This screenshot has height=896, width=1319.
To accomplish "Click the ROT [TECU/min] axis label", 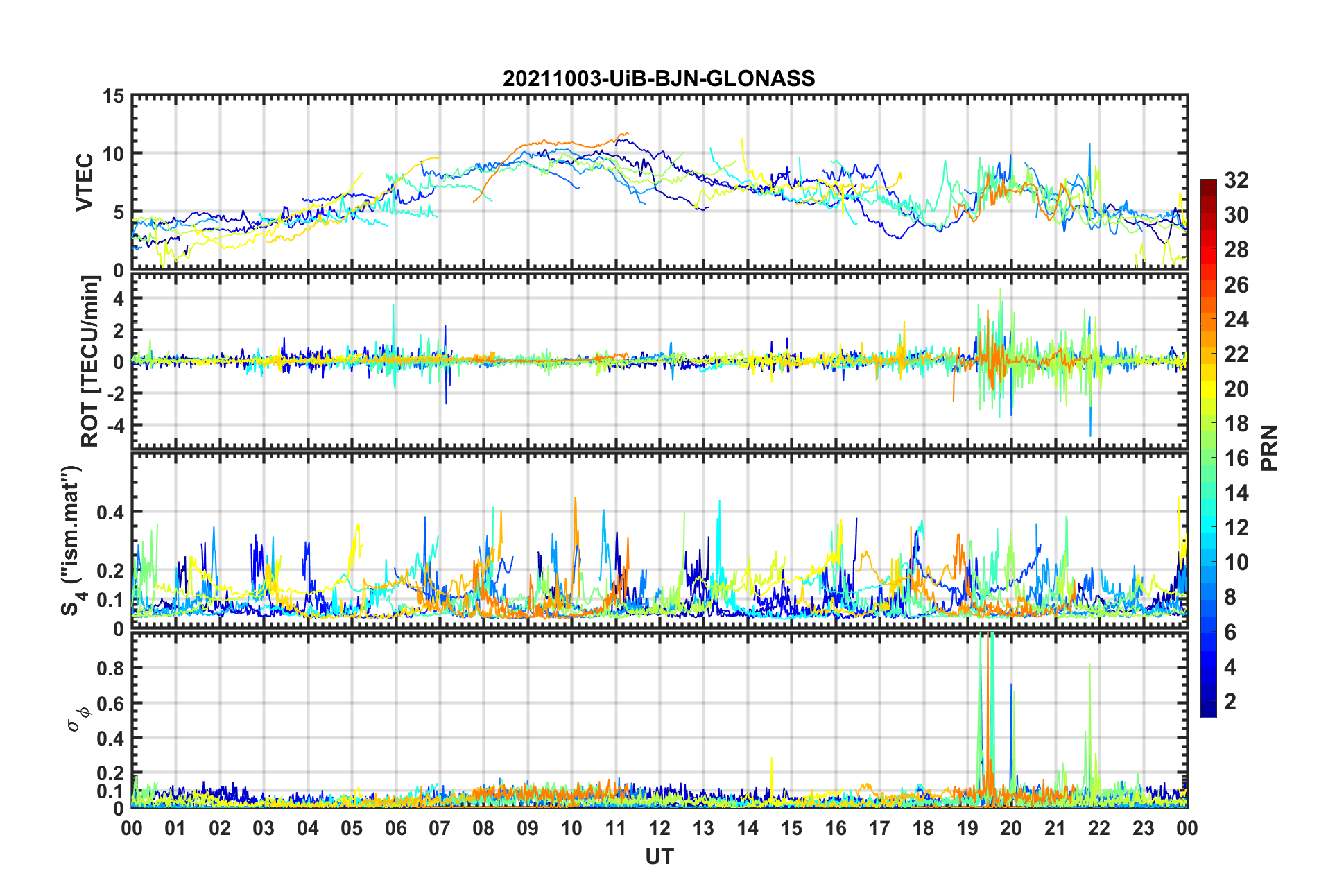I will [x=91, y=361].
